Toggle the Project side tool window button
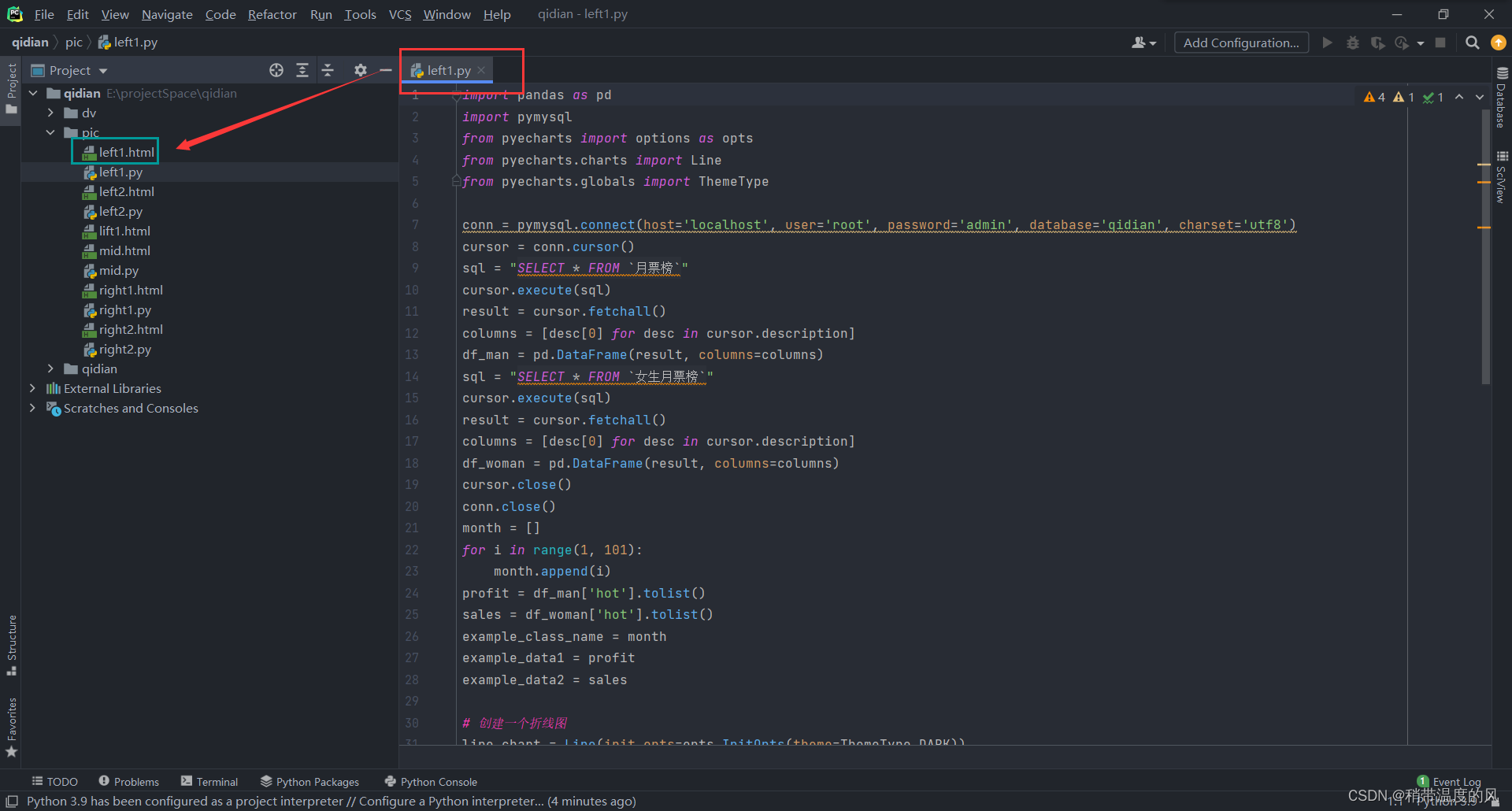The height and width of the screenshot is (811, 1512). [x=11, y=88]
